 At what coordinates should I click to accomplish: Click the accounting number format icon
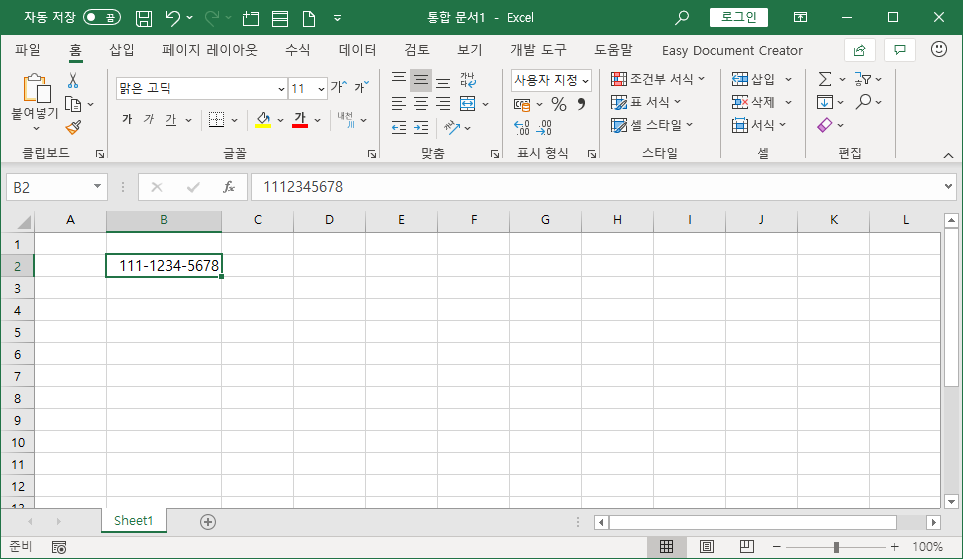click(522, 104)
